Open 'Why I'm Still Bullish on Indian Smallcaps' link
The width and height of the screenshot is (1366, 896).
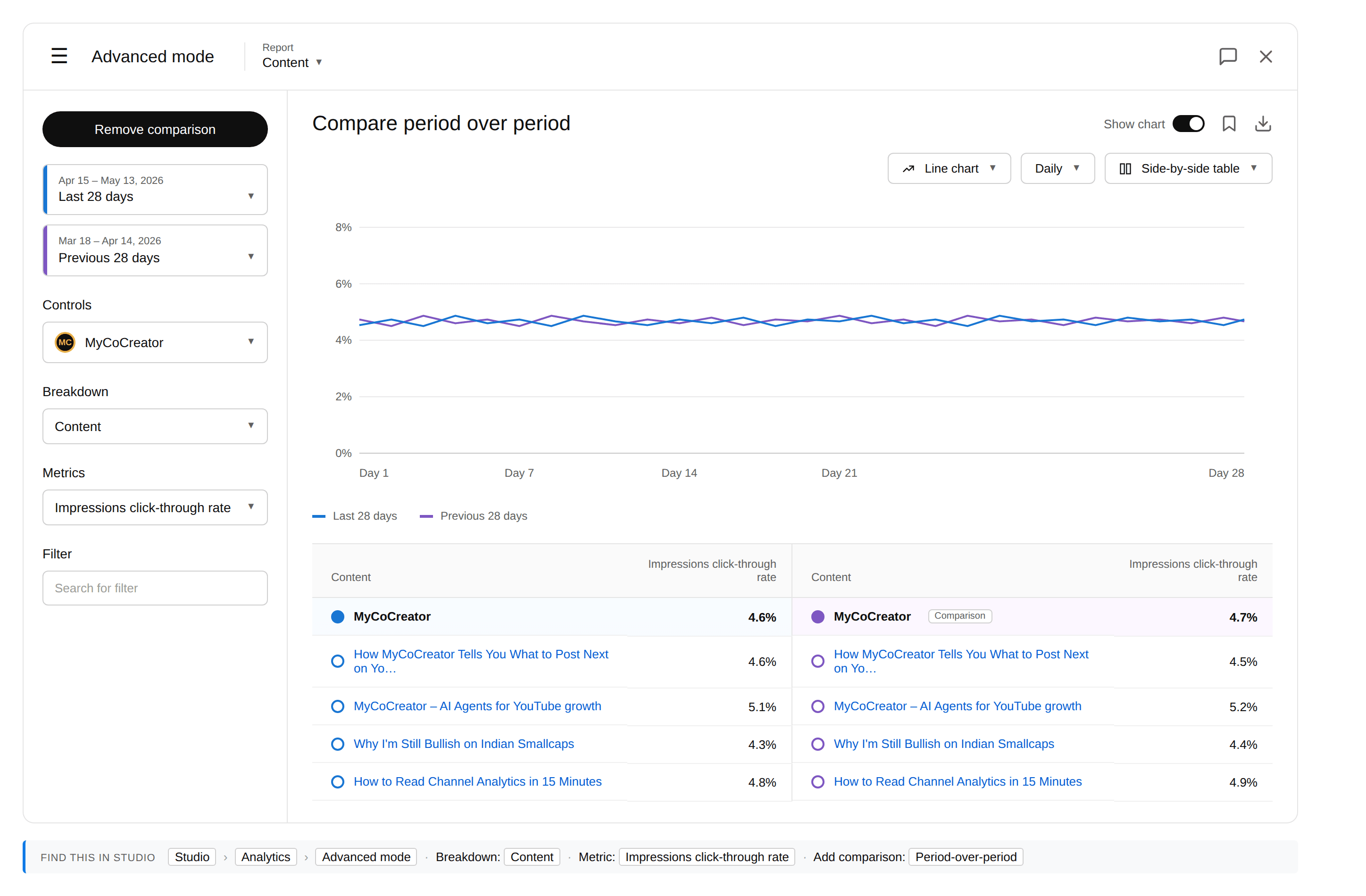coord(464,744)
